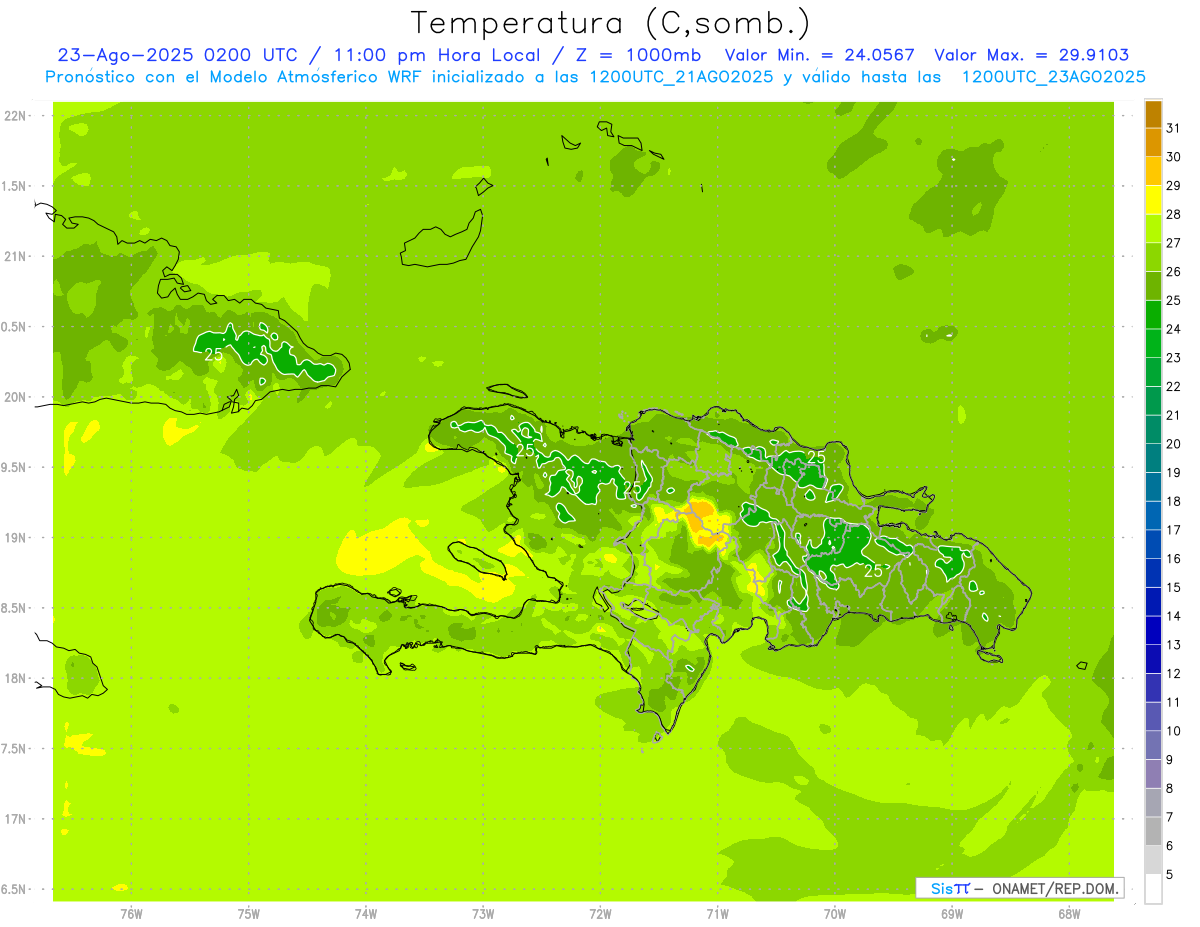Click the '70W' longitude axis label
This screenshot has height=927, width=1200.
point(834,914)
